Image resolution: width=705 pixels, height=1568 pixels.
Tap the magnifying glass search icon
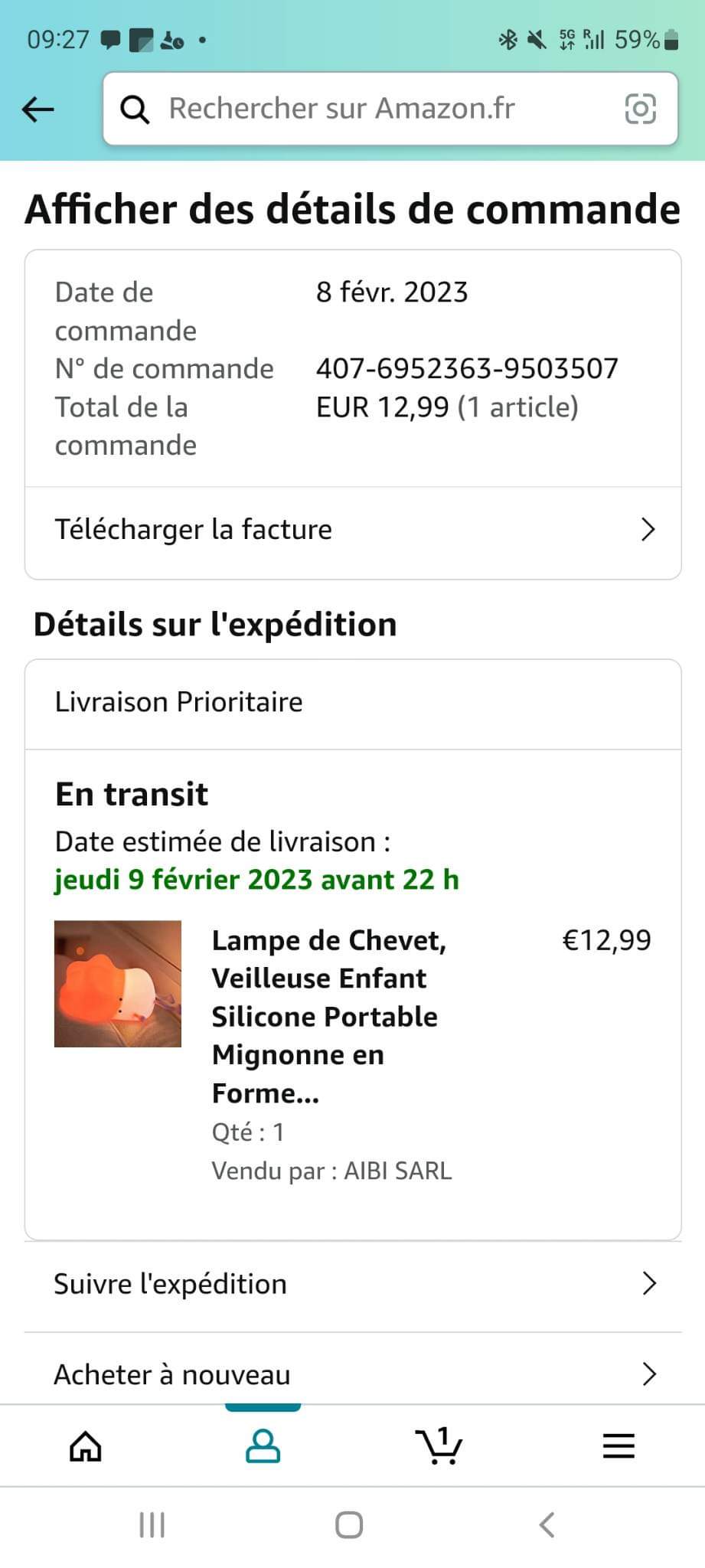click(135, 109)
